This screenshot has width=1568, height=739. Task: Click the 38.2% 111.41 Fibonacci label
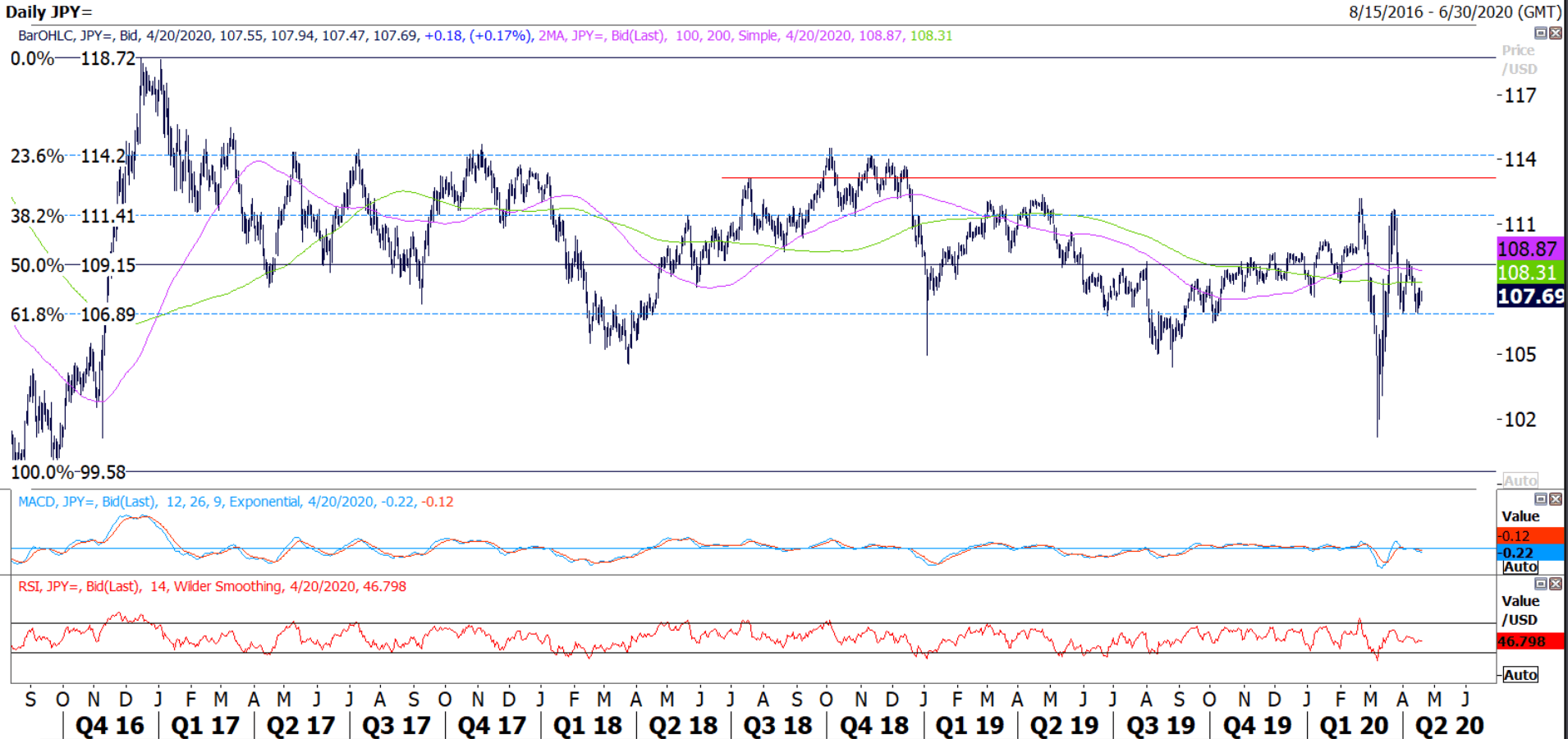[x=72, y=217]
